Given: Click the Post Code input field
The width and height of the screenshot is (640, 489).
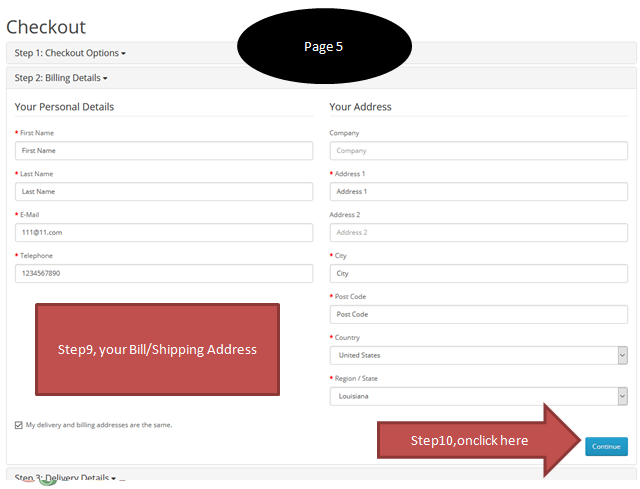Looking at the screenshot, I should [478, 314].
